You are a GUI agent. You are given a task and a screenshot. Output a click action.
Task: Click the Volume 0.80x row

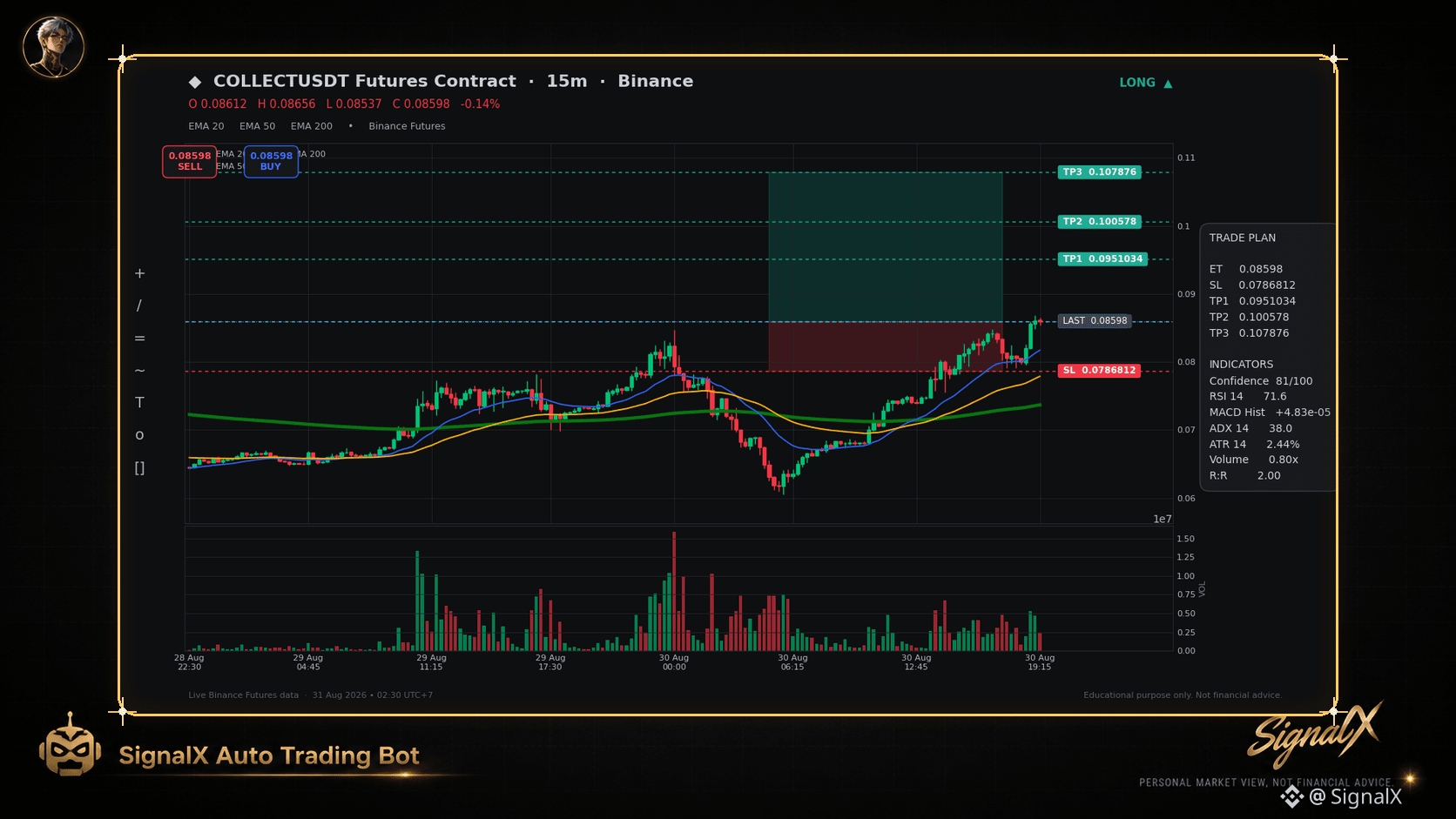pos(1253,460)
